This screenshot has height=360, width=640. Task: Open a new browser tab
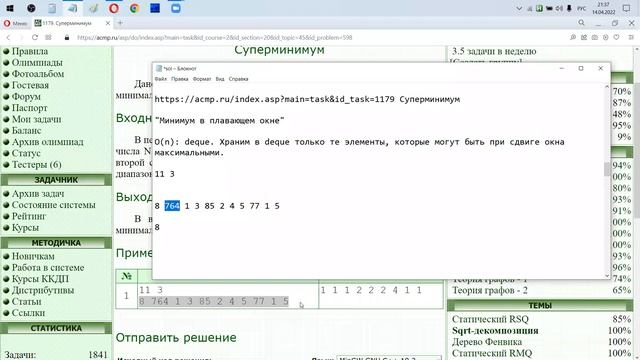tap(120, 23)
